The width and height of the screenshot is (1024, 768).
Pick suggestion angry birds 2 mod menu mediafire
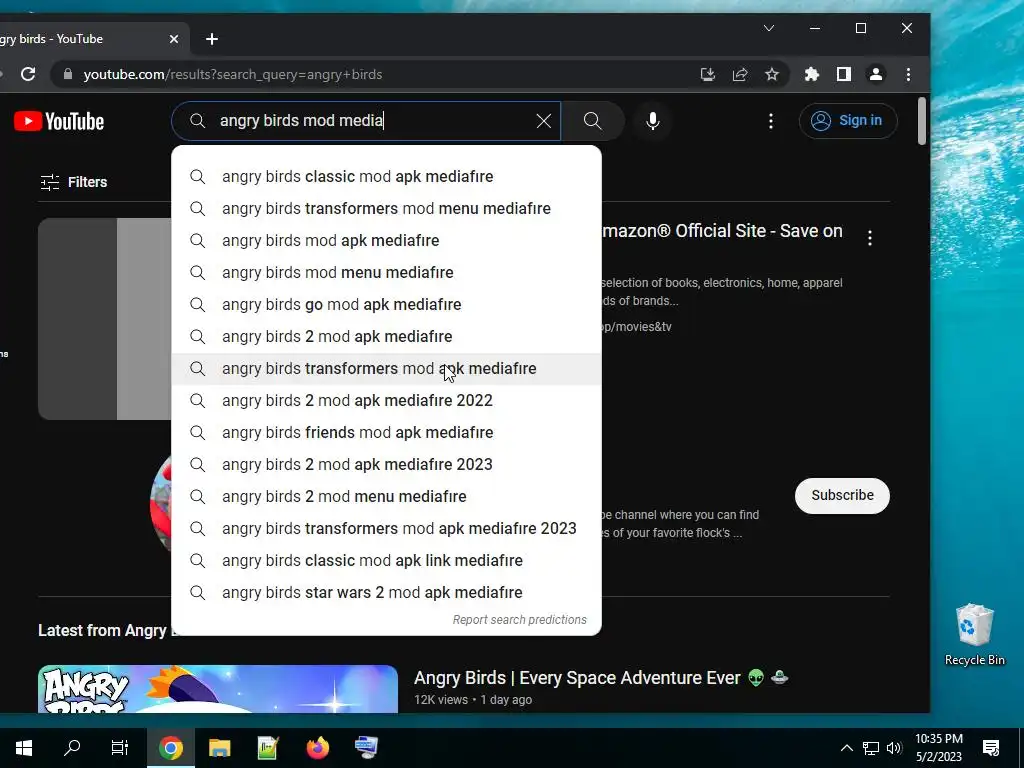(386, 497)
